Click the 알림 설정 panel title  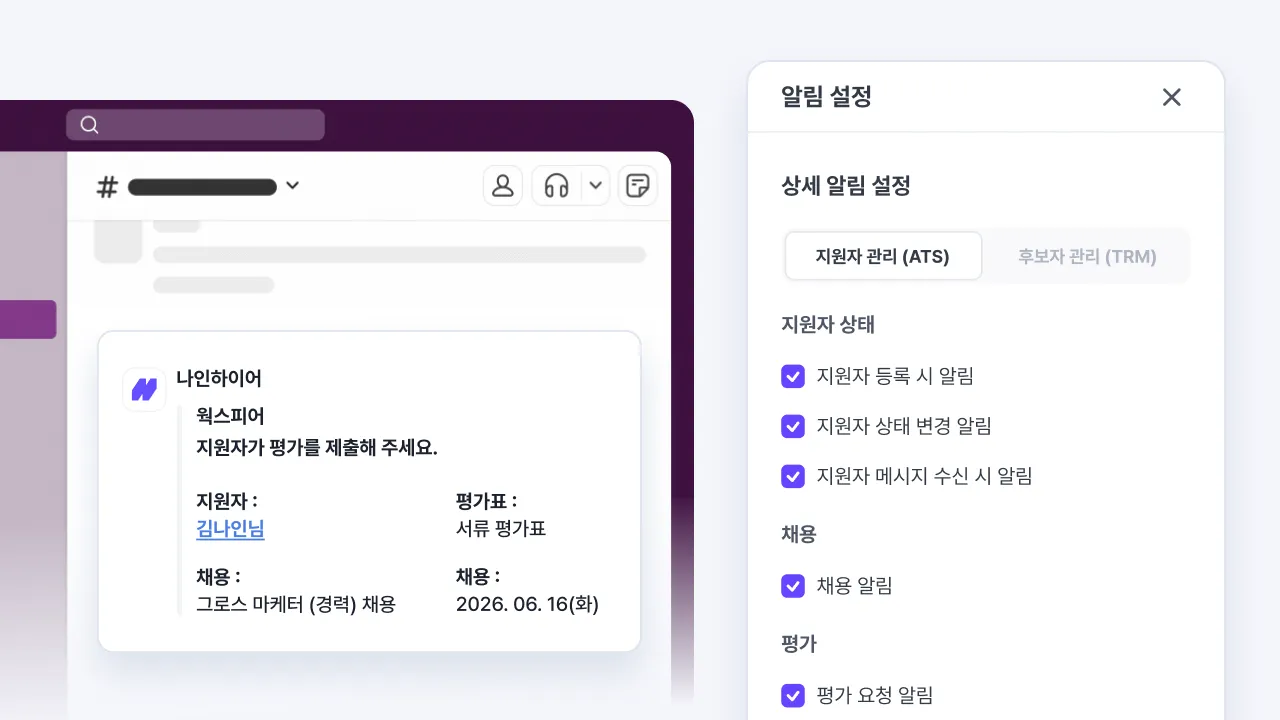tap(826, 97)
